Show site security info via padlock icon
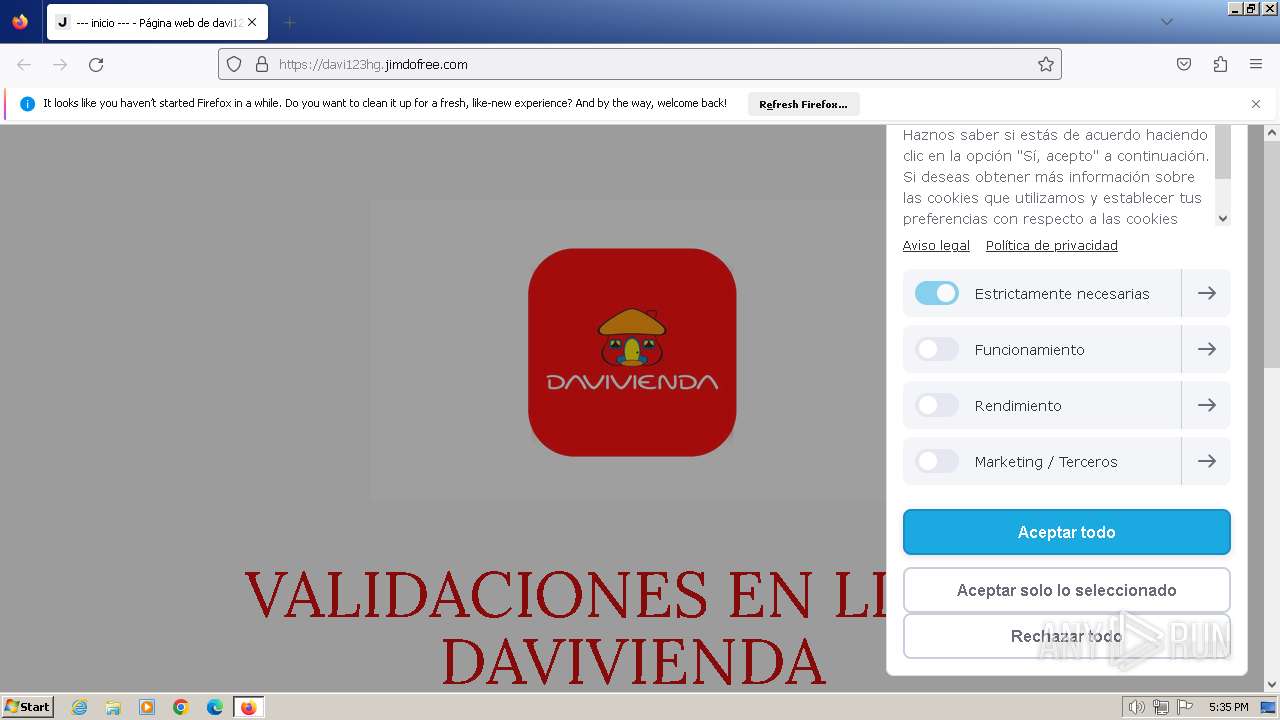The image size is (1280, 720). [x=262, y=64]
